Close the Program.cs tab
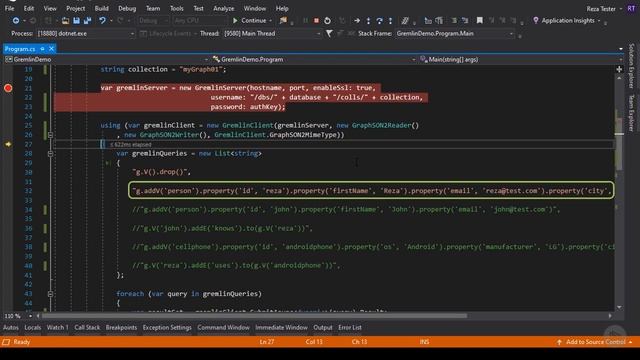The width and height of the screenshot is (640, 360). point(51,49)
